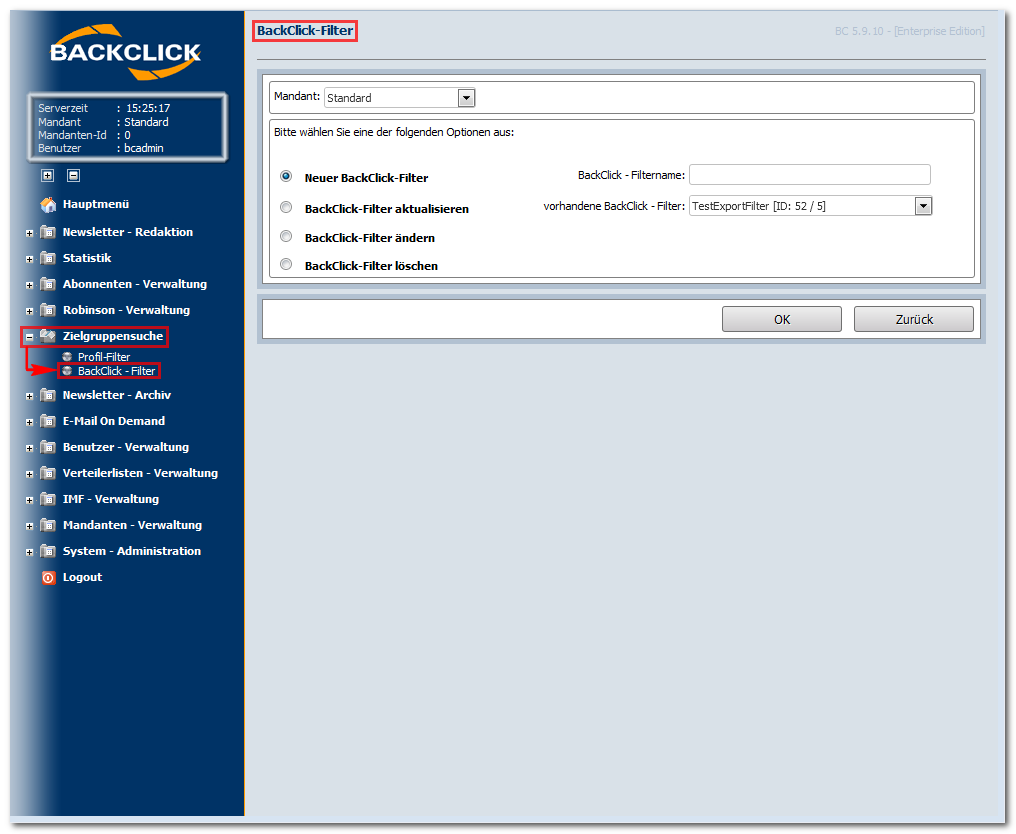The image size is (1016, 834).
Task: Click the BACKCLICK logo
Action: pyautogui.click(x=126, y=52)
